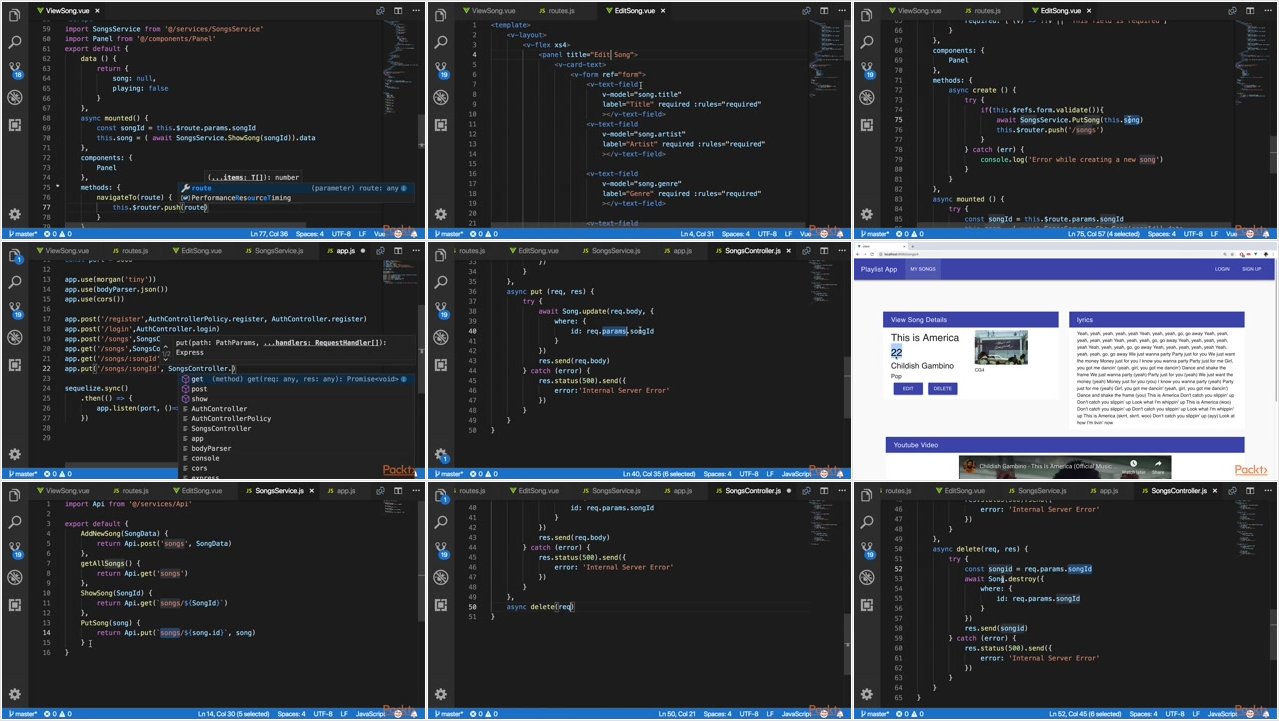Screen dimensions: 1279x721
Task: Open MY SONGS in Playlist App header
Action: click(922, 269)
